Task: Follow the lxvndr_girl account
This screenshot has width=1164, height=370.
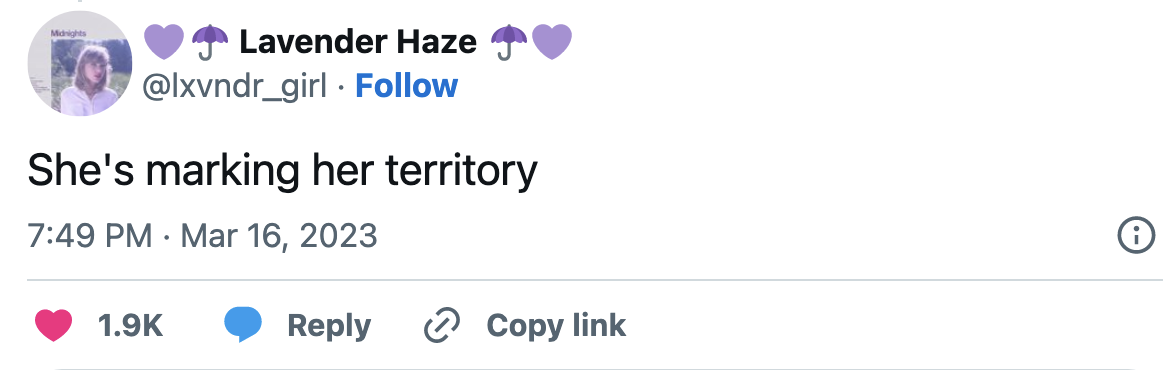Action: (x=407, y=86)
